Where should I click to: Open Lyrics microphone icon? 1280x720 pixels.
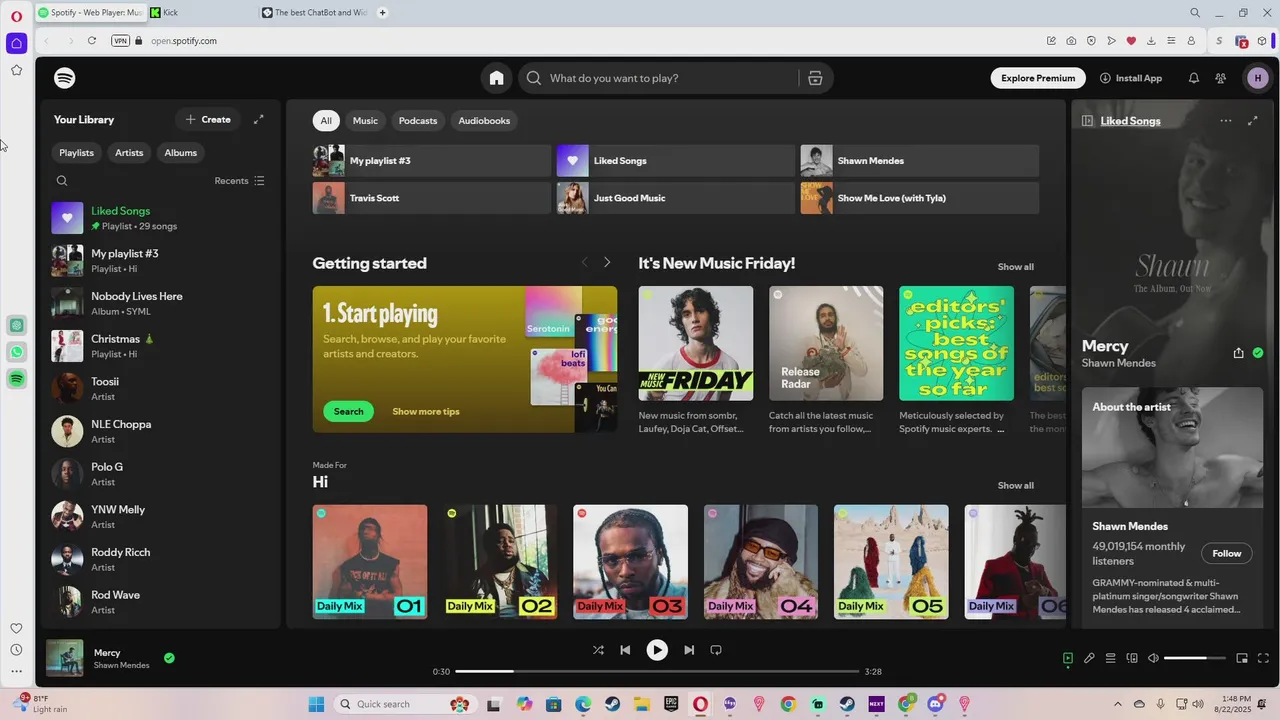coord(1089,658)
